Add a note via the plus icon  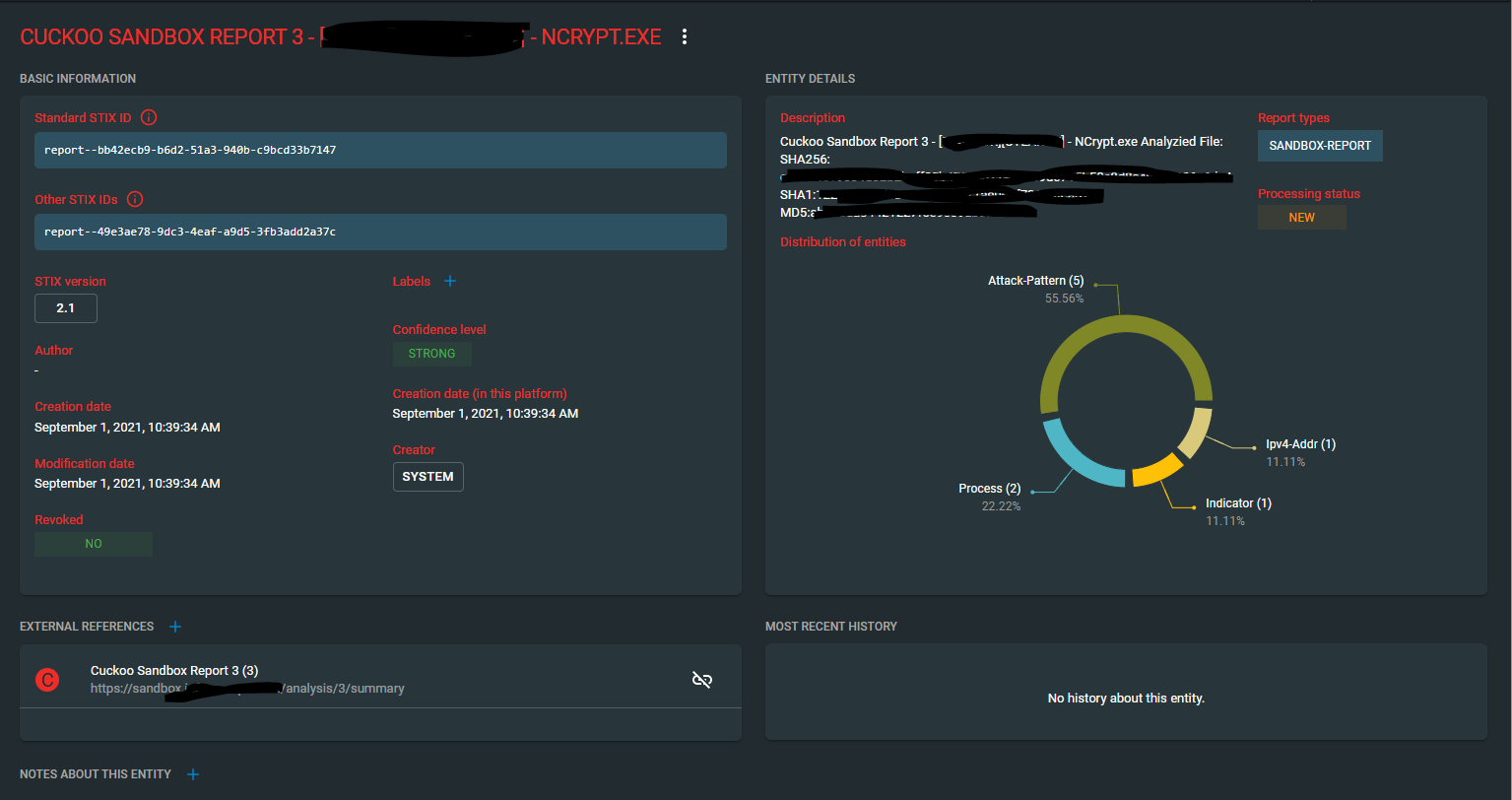[193, 774]
